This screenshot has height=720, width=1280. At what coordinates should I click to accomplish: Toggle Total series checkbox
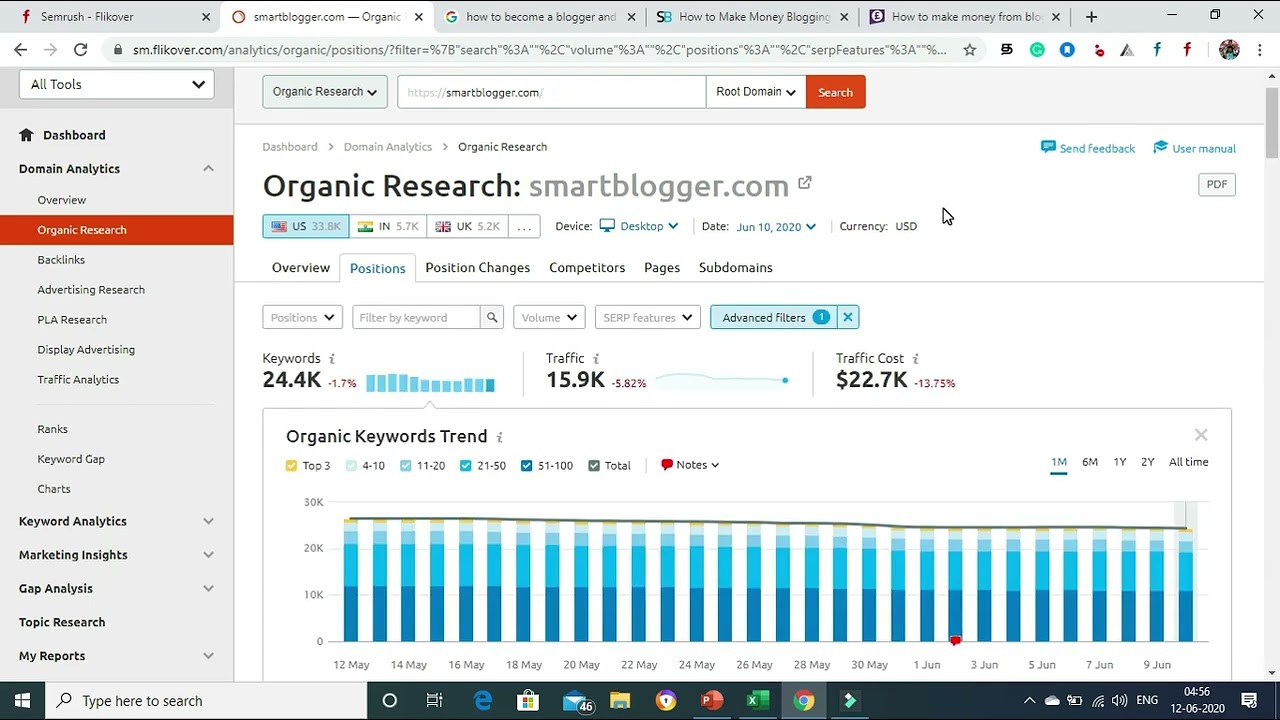pos(594,465)
